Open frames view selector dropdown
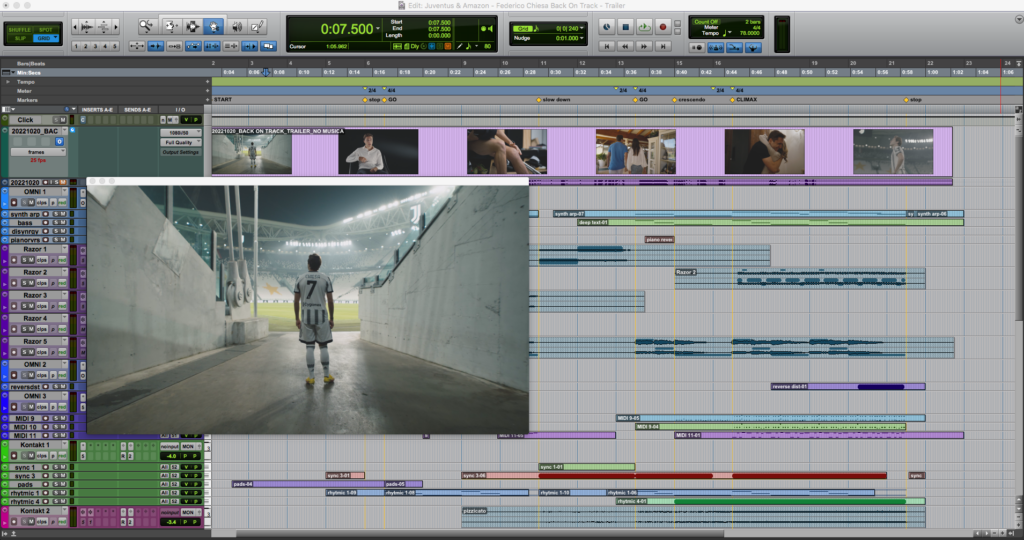Viewport: 1024px width, 540px height. [x=38, y=151]
